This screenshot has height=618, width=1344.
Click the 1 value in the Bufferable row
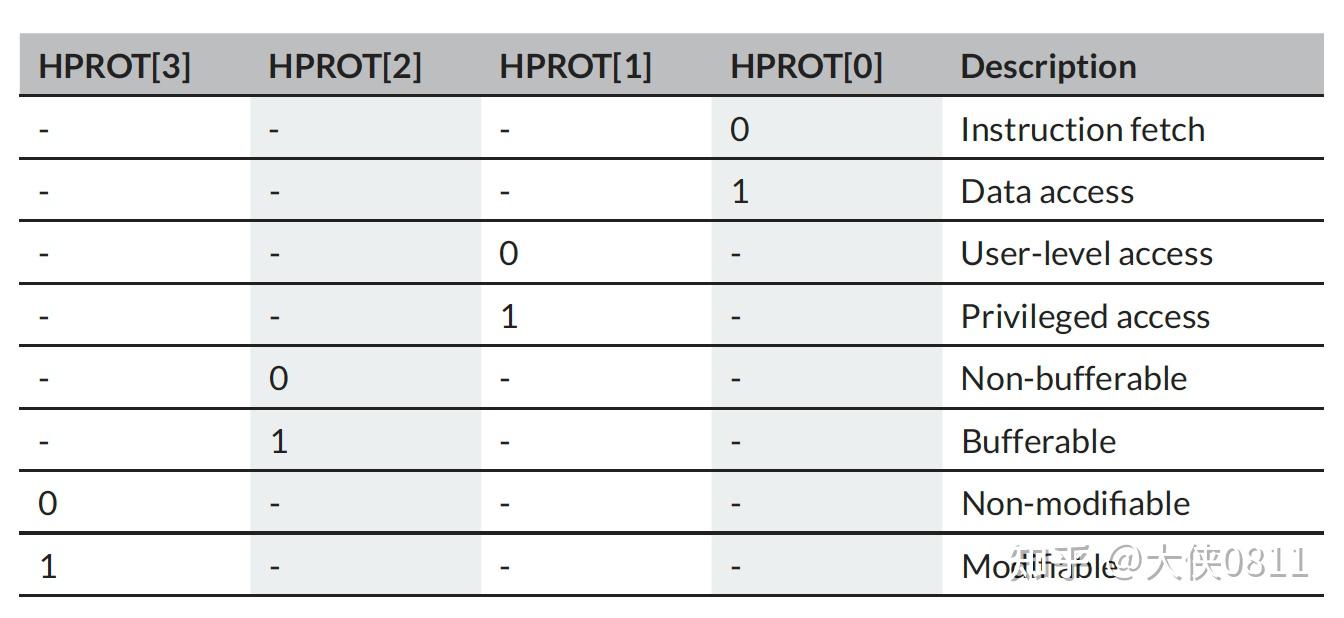click(x=278, y=441)
